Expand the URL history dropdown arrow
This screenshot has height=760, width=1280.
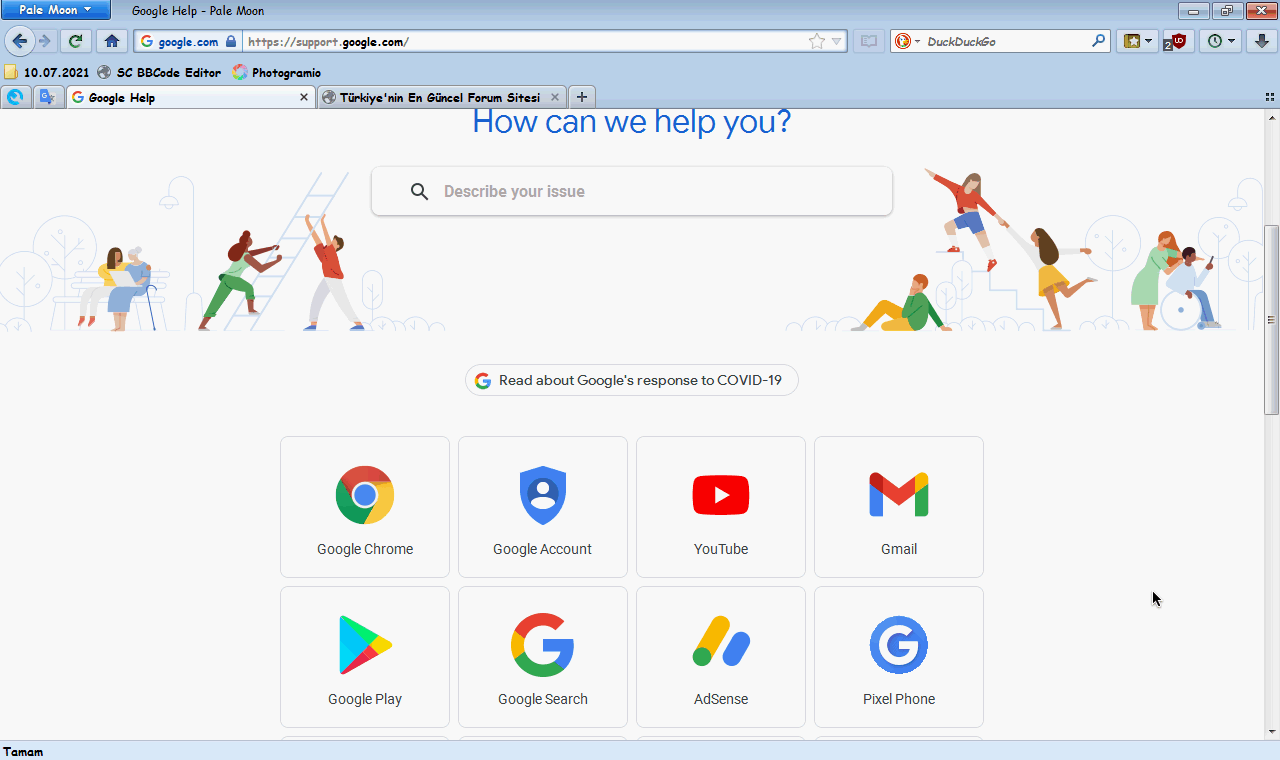(x=836, y=41)
